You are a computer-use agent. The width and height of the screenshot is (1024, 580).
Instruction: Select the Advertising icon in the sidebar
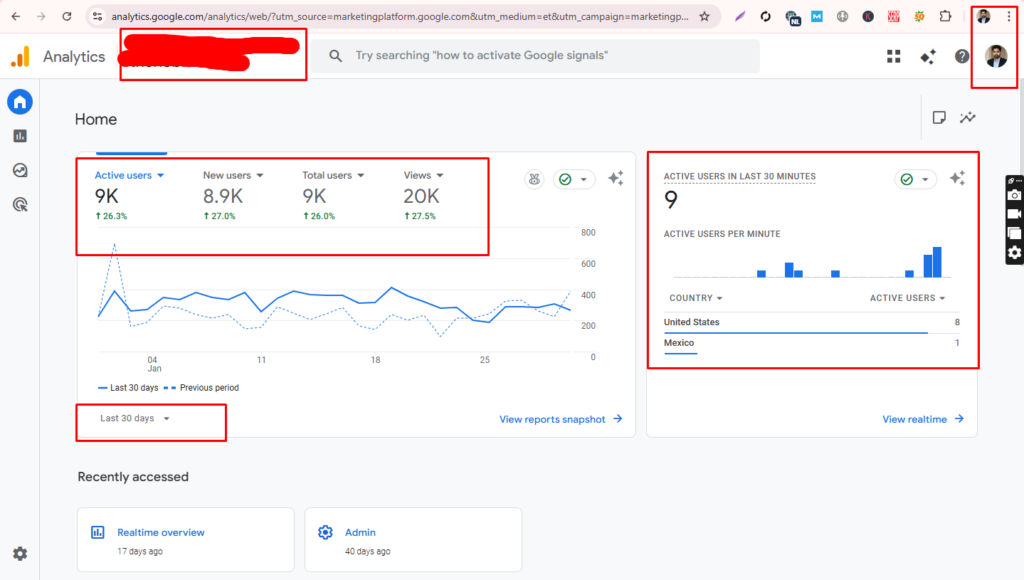click(x=20, y=204)
